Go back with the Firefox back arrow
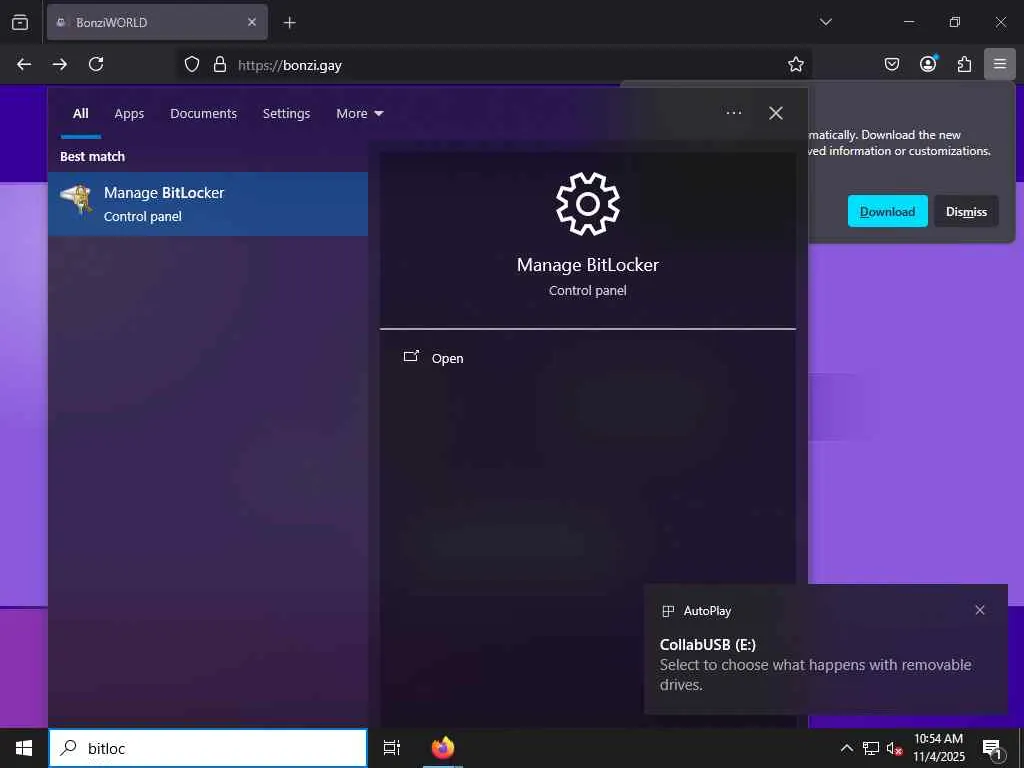Image resolution: width=1024 pixels, height=768 pixels. tap(24, 64)
